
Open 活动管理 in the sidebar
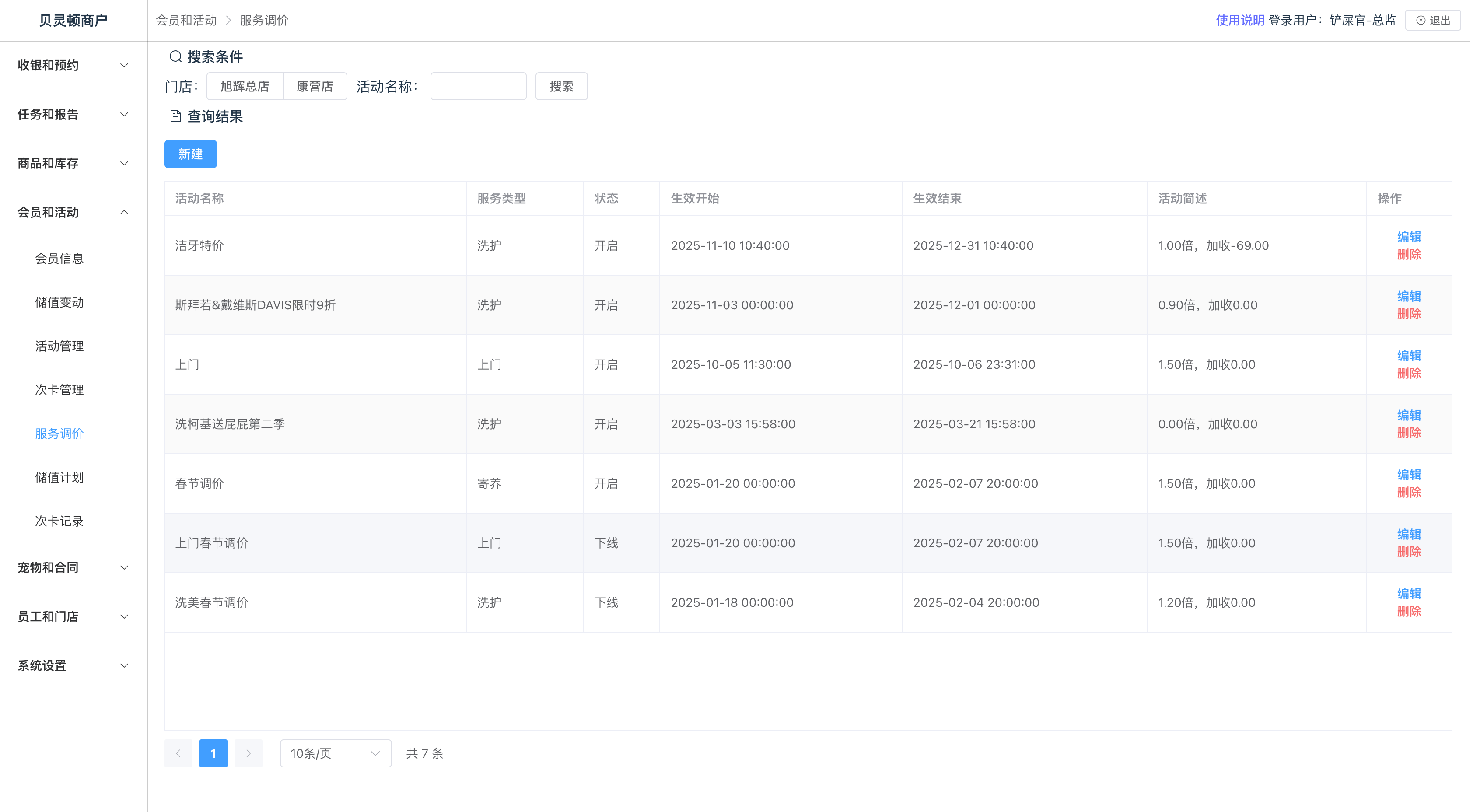click(59, 346)
